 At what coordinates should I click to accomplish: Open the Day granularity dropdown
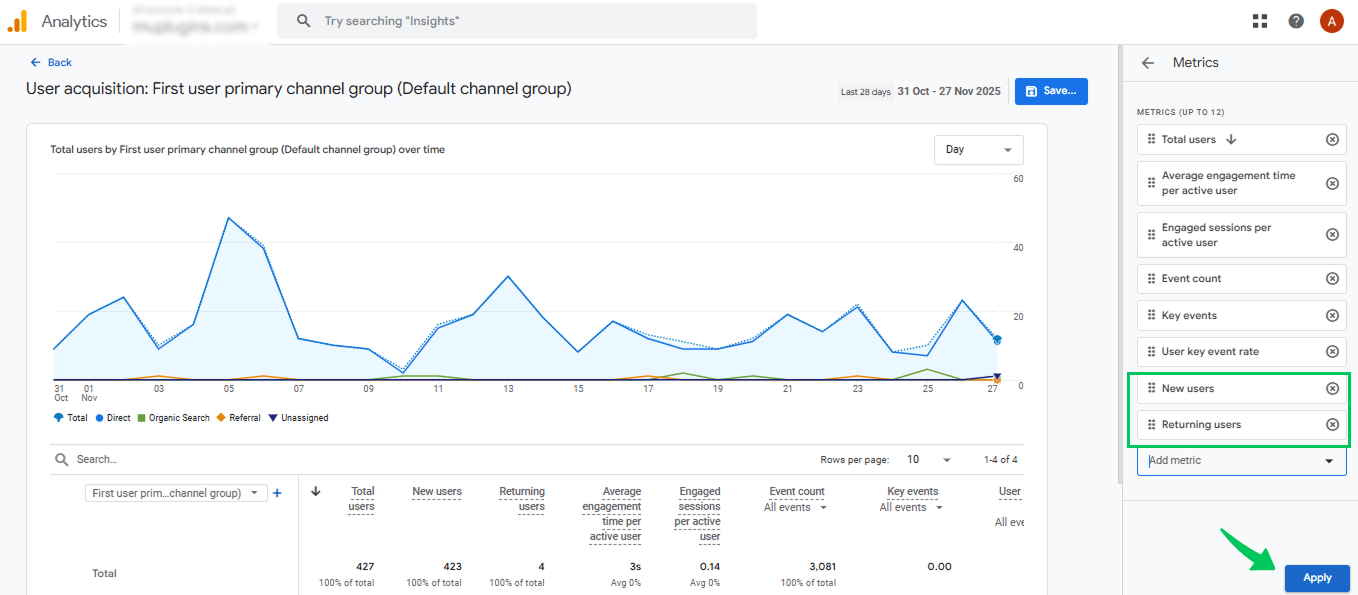click(978, 150)
